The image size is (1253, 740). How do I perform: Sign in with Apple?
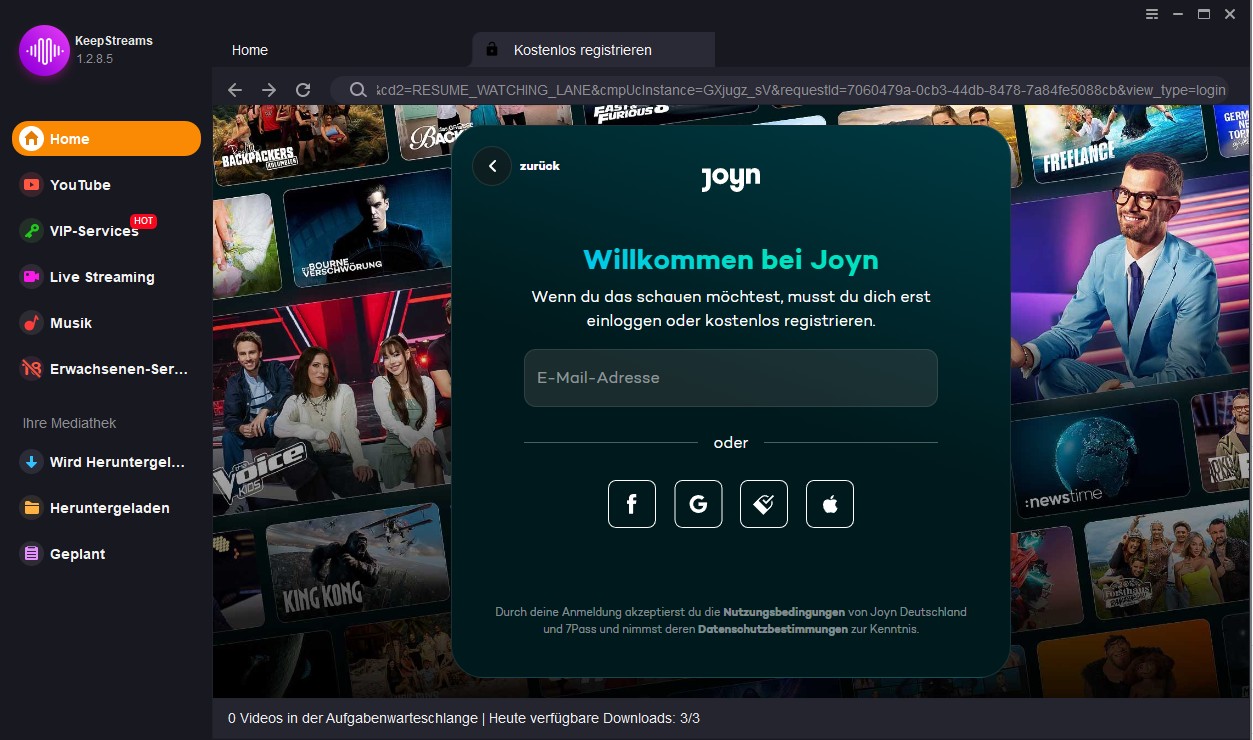(x=829, y=504)
